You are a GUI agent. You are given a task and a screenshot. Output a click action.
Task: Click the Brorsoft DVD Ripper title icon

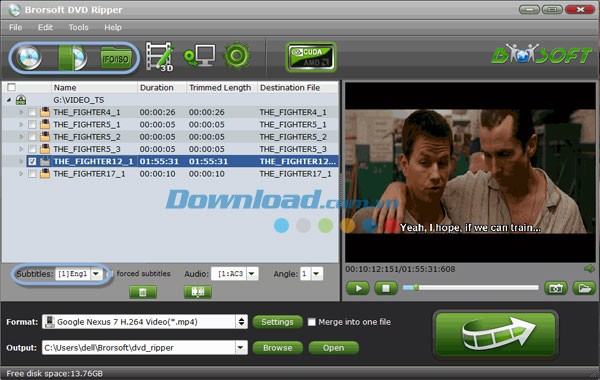[x=14, y=9]
